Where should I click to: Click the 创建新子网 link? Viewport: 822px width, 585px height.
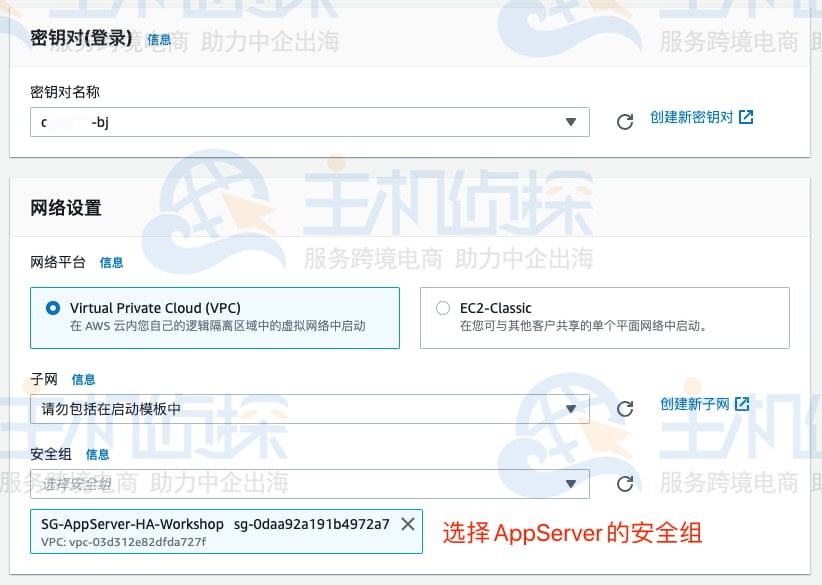pyautogui.click(x=695, y=404)
